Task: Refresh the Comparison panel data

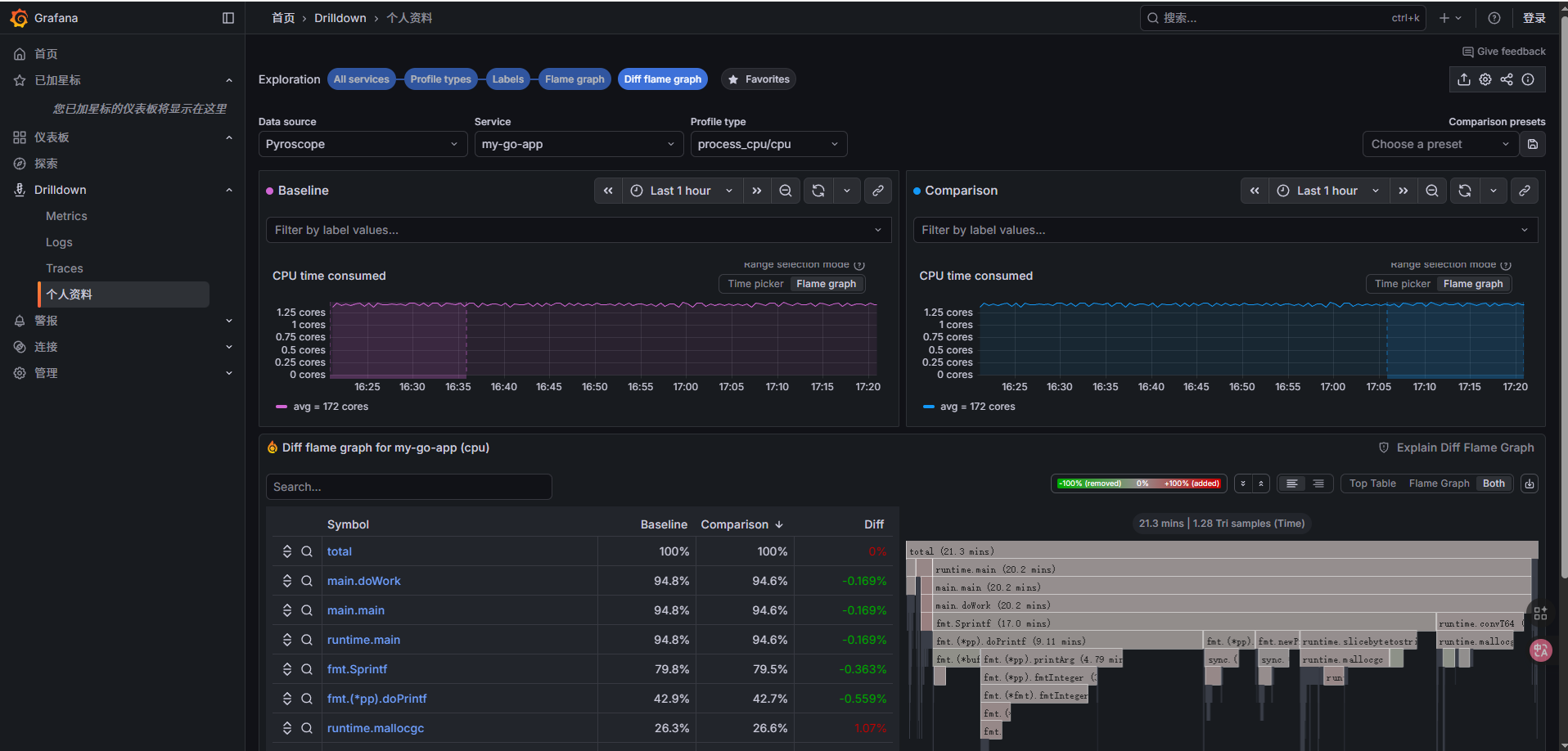Action: point(1464,191)
